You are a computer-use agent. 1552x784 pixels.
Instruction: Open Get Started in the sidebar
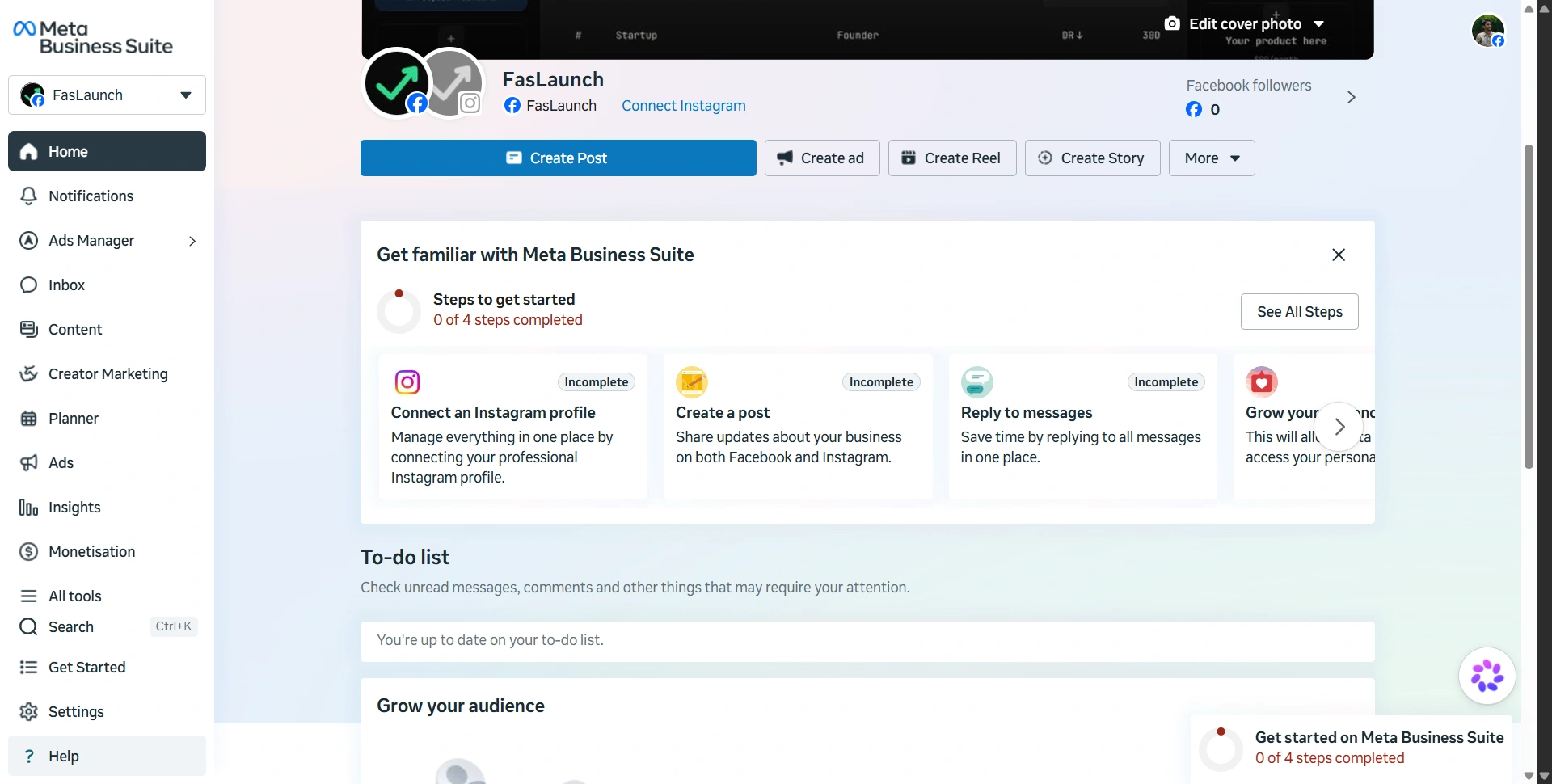point(107,667)
